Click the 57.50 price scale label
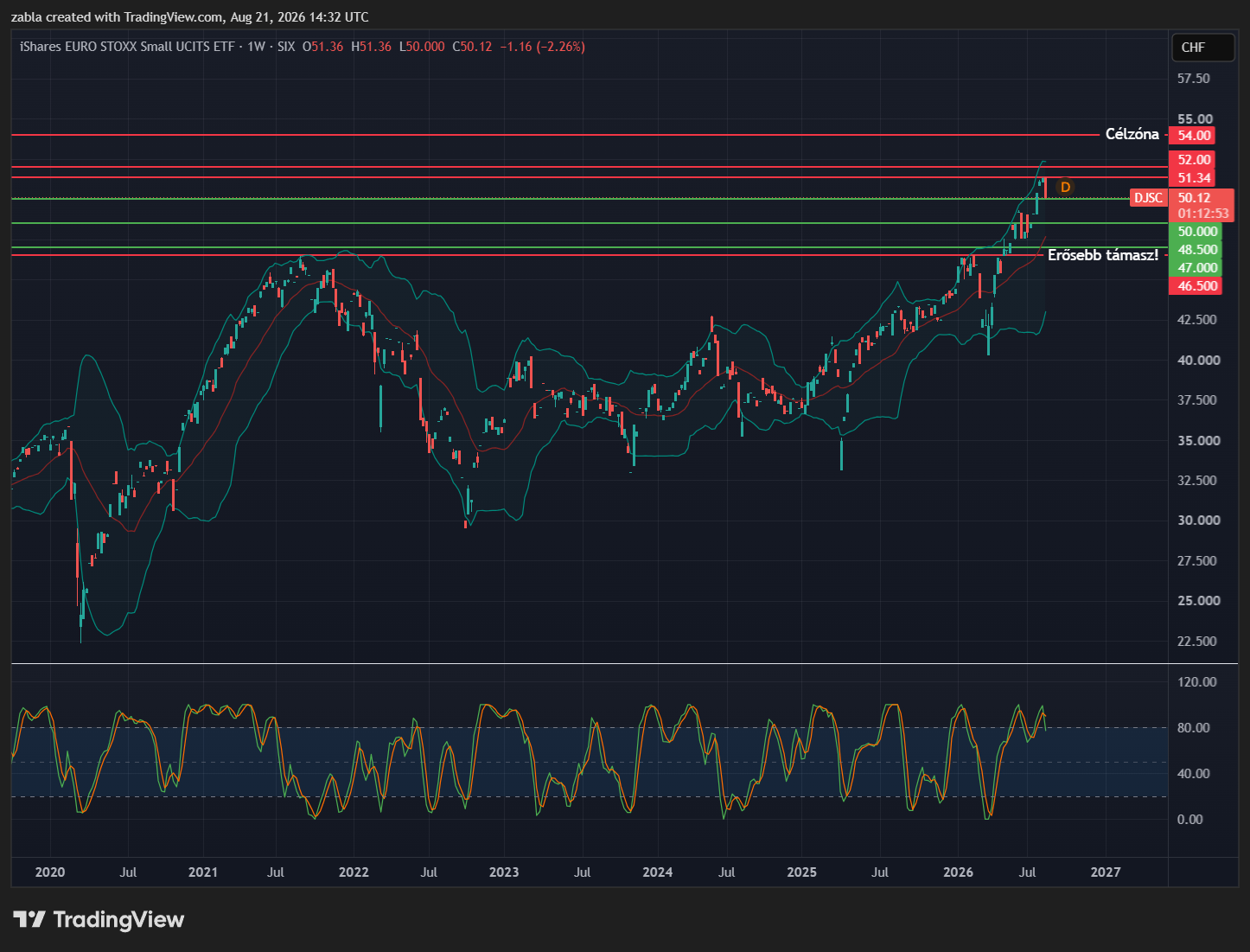The width and height of the screenshot is (1250, 952). [1194, 78]
